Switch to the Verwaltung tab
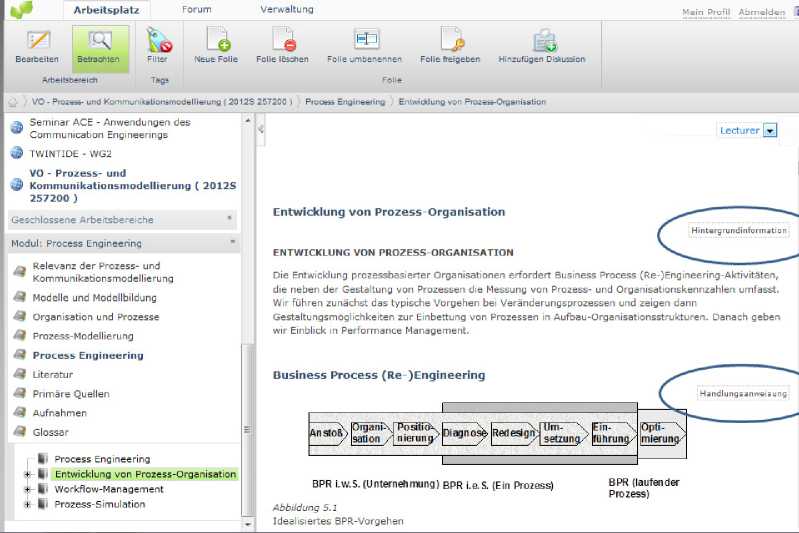This screenshot has width=799, height=533. (286, 9)
